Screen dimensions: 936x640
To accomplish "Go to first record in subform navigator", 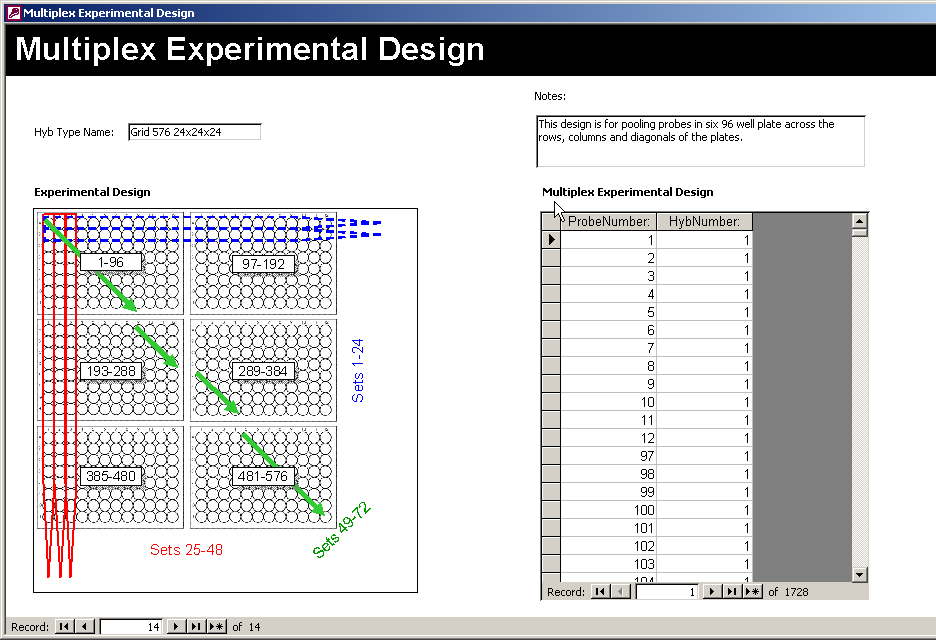I will (600, 592).
